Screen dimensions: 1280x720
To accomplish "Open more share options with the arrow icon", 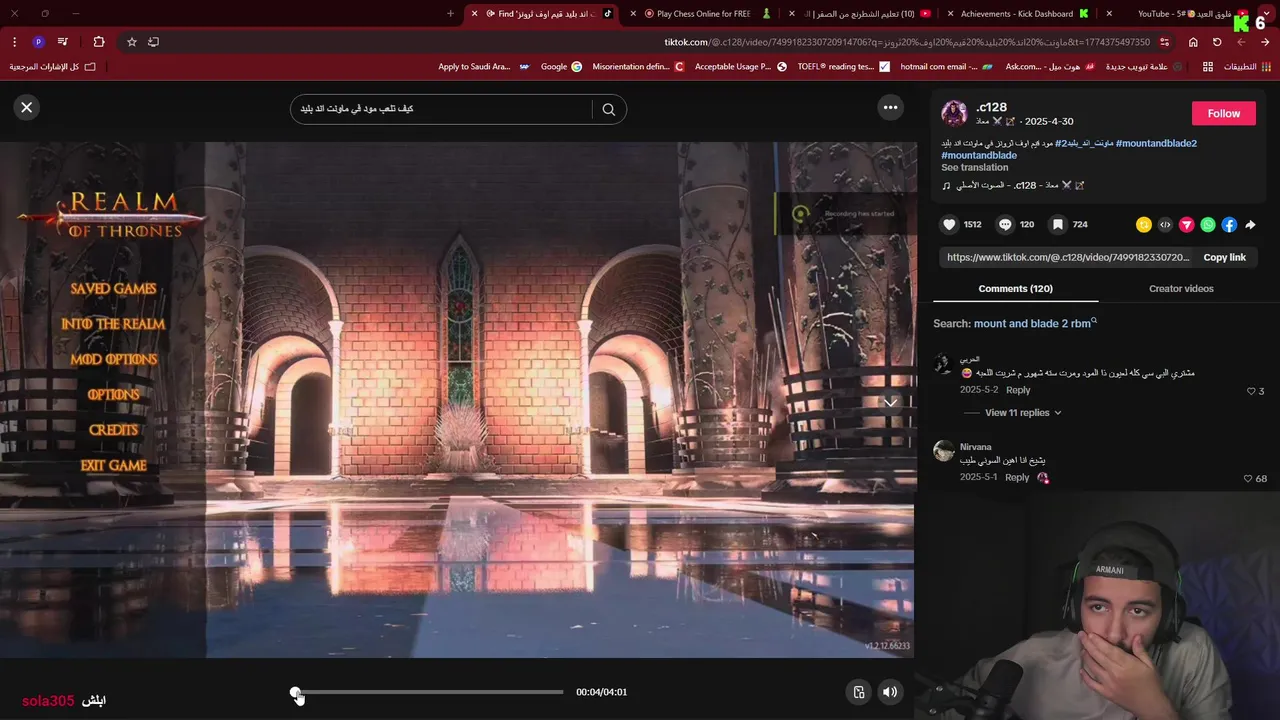I will pos(1250,225).
